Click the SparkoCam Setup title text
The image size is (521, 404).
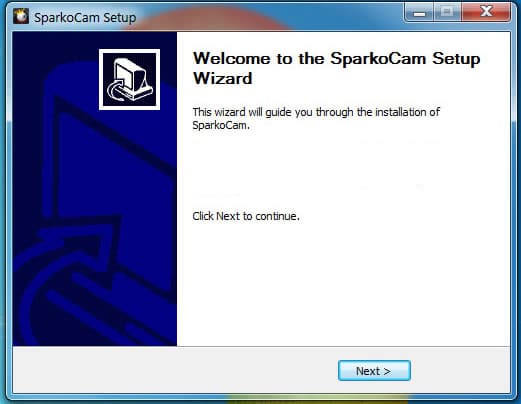(x=85, y=18)
